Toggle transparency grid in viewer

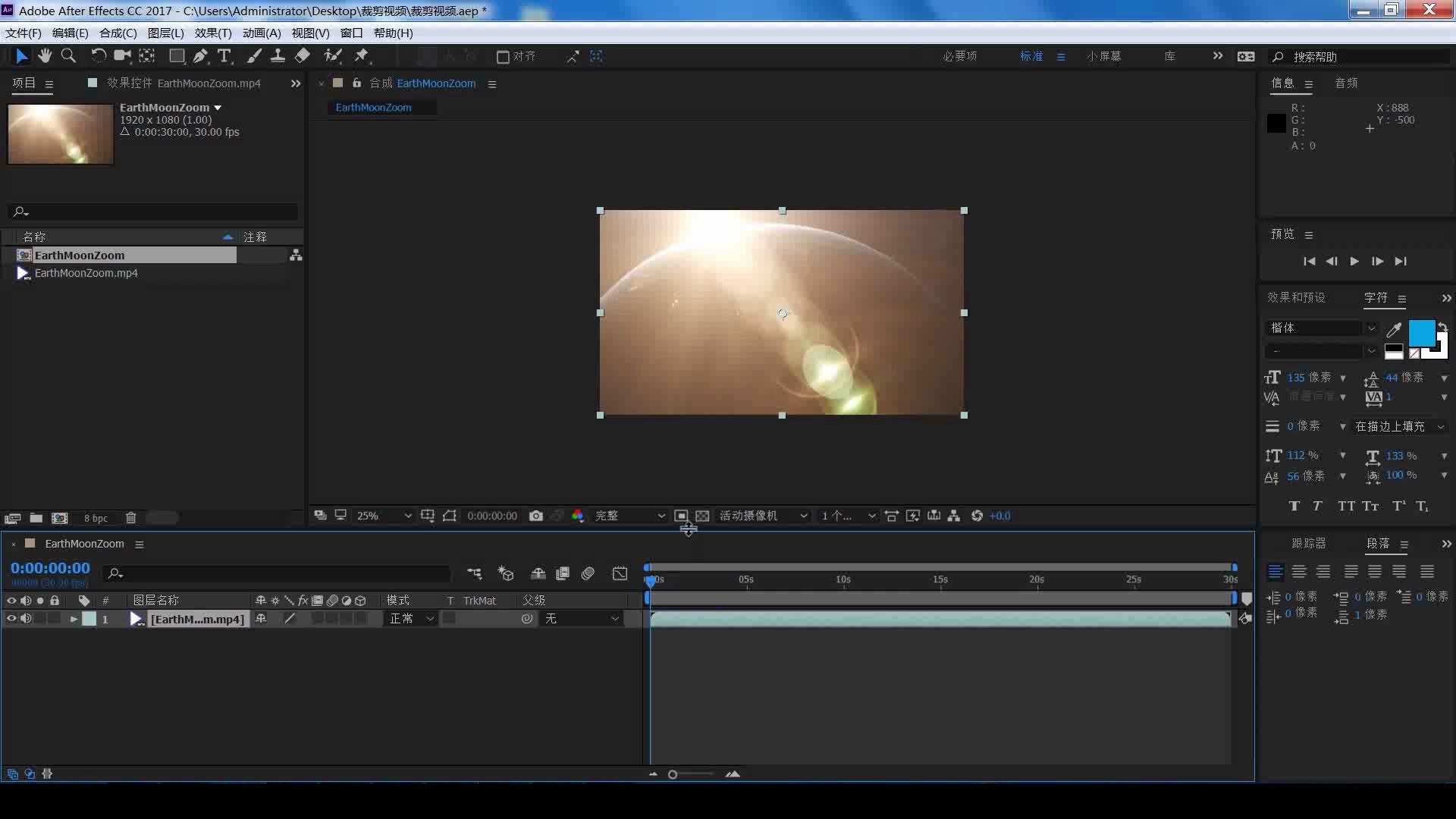point(702,516)
